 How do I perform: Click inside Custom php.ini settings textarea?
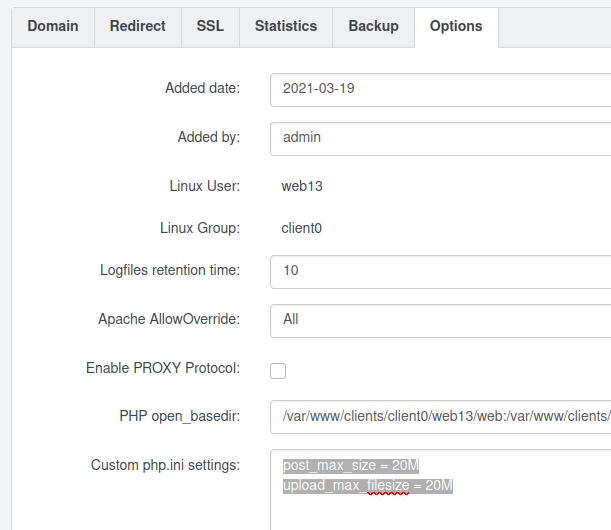pos(440,507)
